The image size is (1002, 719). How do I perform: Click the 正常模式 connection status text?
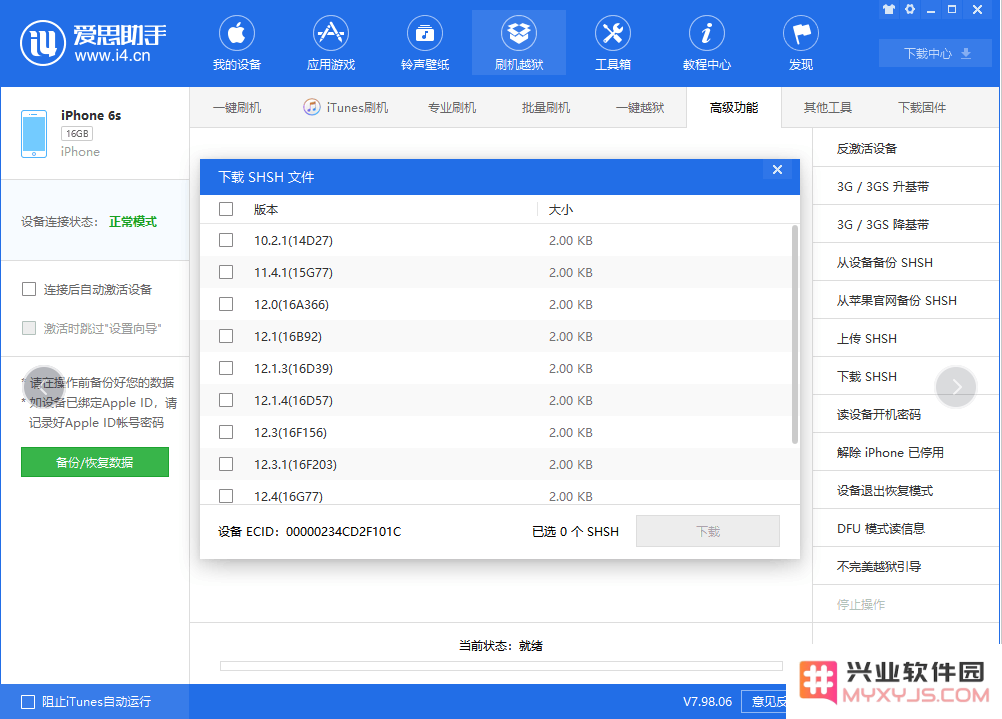coord(133,222)
